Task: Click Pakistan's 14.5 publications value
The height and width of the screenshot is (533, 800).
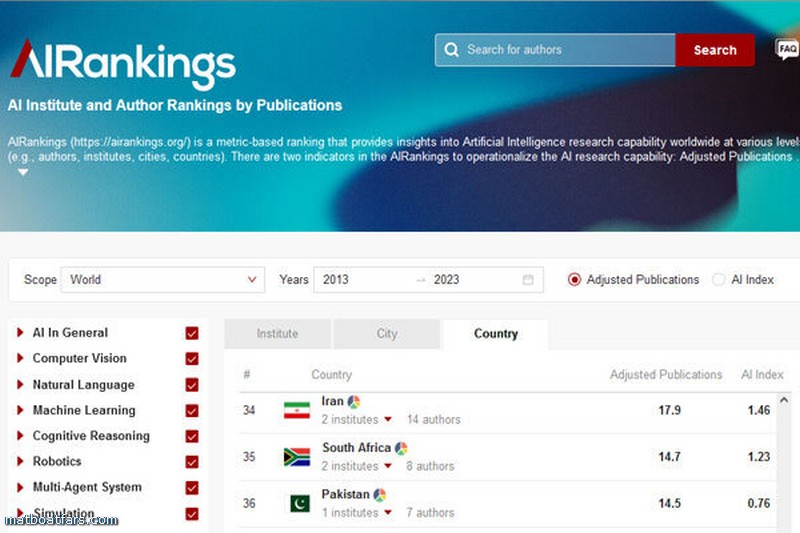Action: (669, 503)
